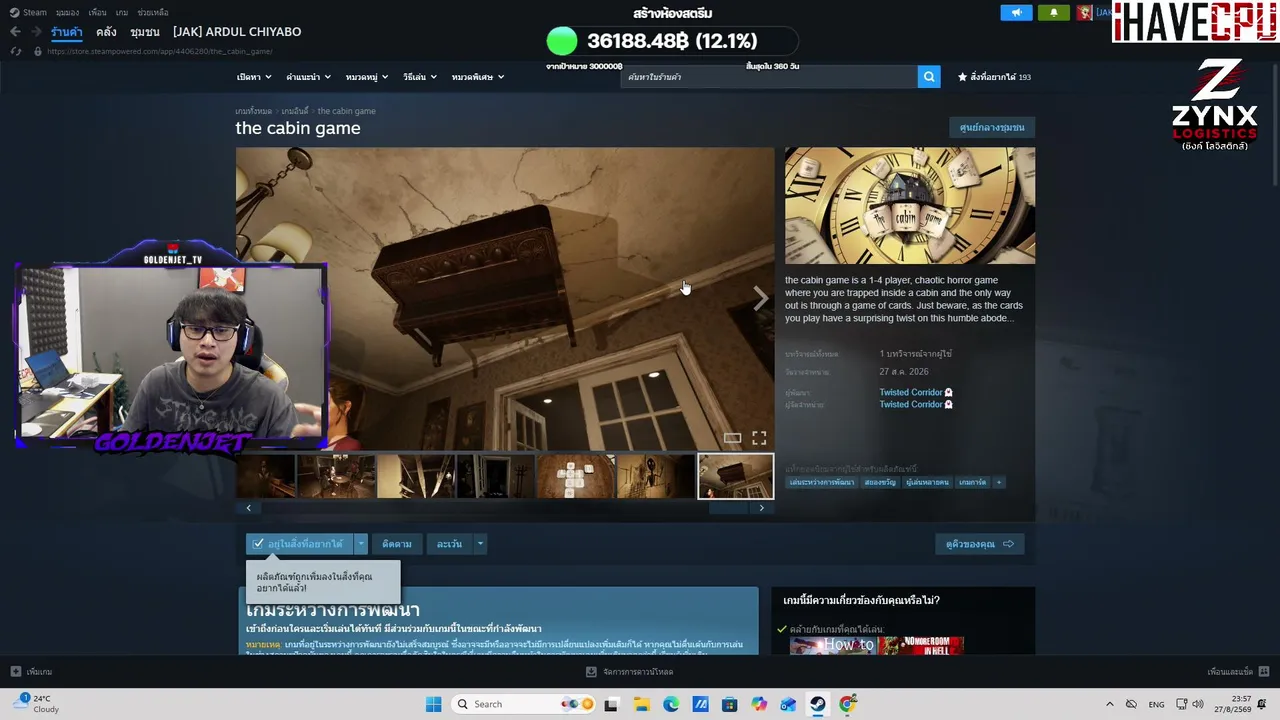Select the card game board screenshot thumbnail
The width and height of the screenshot is (1280, 720).
[576, 476]
